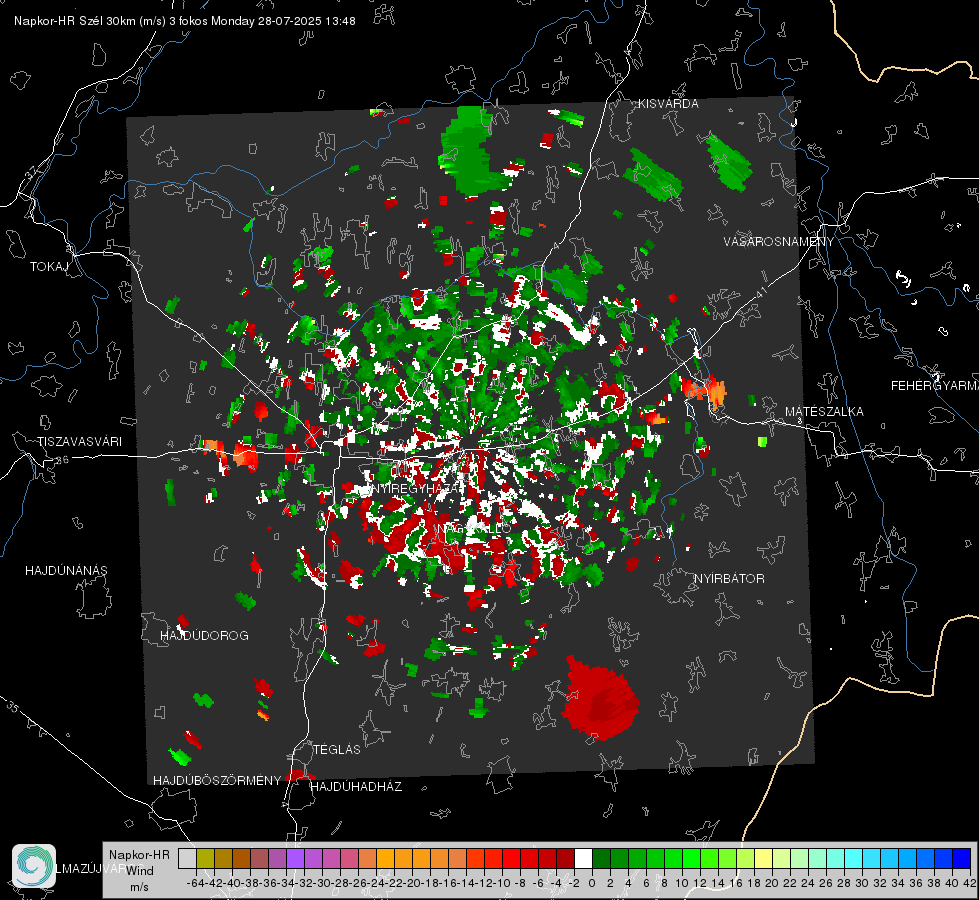Click the HAJDÚHADHÁZ label
Screen dimensions: 979x900
click(x=356, y=787)
